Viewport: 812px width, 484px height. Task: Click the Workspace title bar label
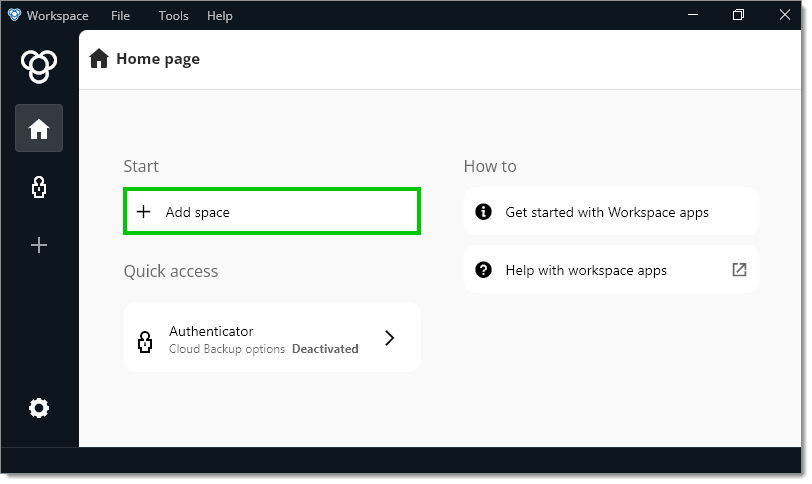coord(57,16)
